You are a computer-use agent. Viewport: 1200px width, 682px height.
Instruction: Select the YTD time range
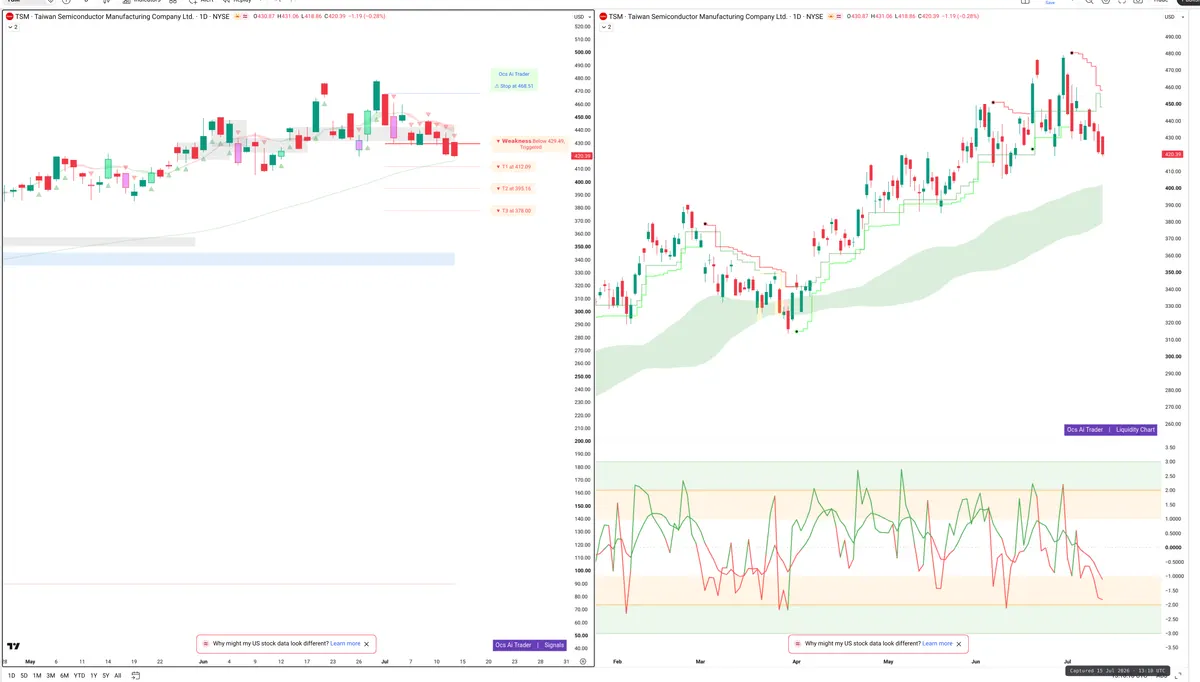pyautogui.click(x=79, y=676)
